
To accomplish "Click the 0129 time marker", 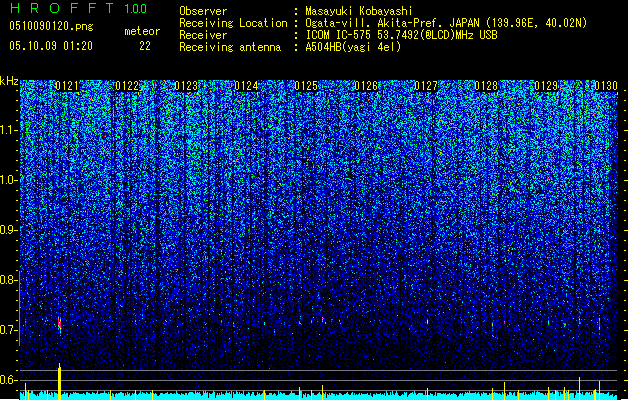I will point(546,86).
